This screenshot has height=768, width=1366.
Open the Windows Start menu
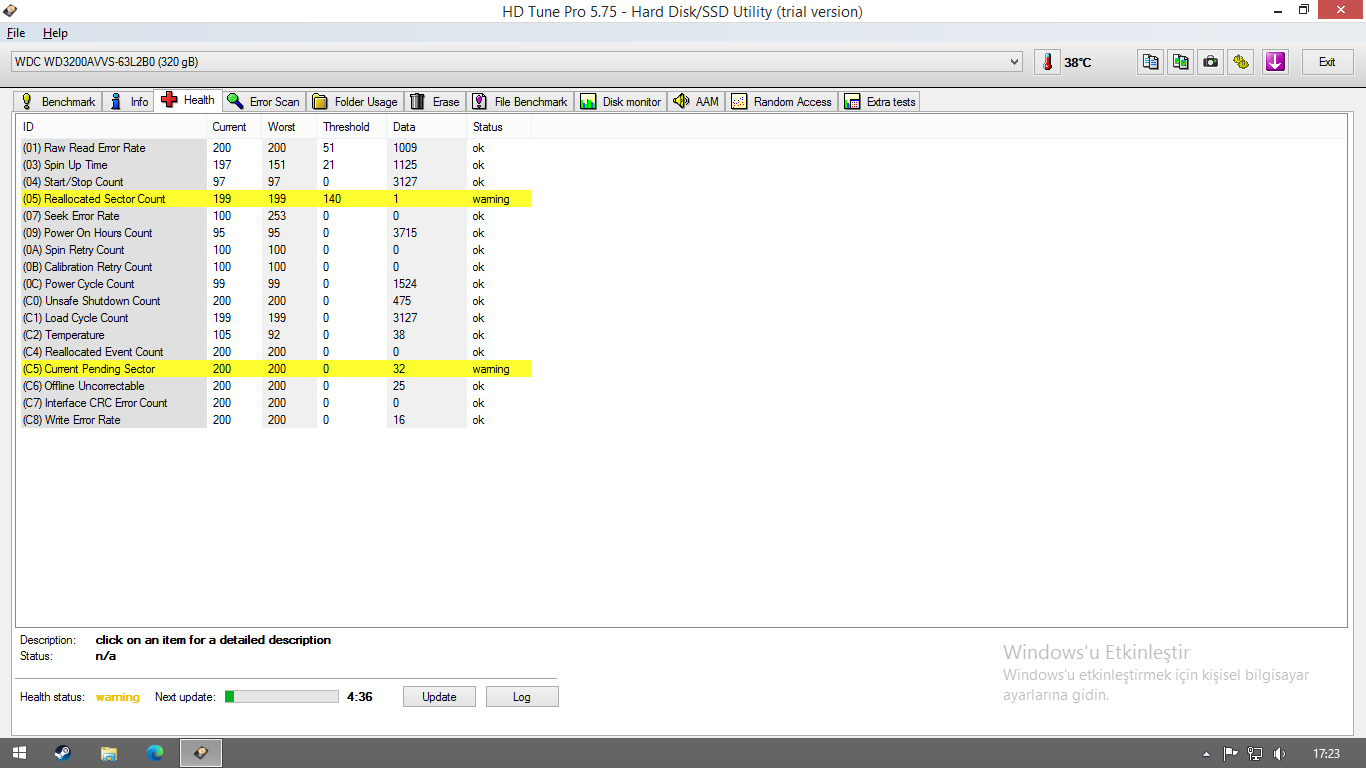pyautogui.click(x=20, y=753)
